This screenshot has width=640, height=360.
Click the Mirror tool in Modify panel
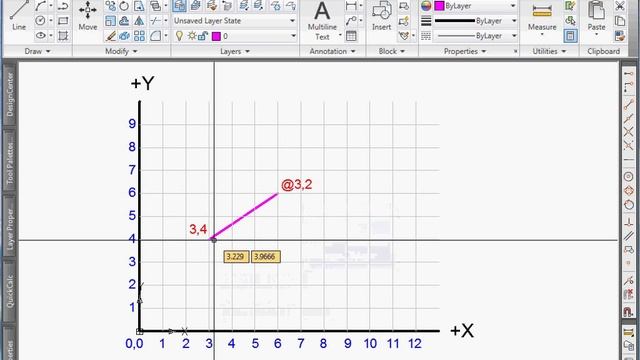(139, 21)
